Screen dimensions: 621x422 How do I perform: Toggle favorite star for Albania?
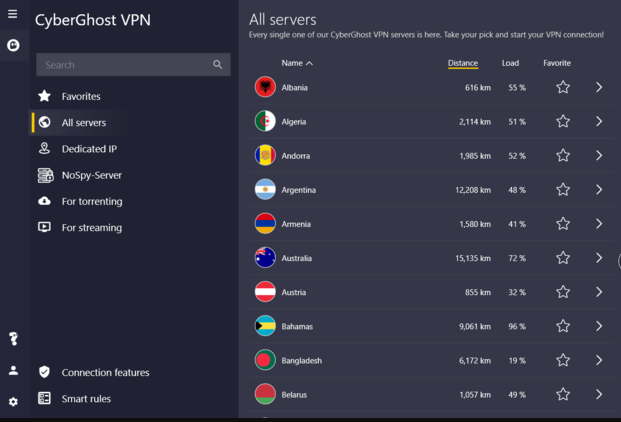pyautogui.click(x=563, y=88)
